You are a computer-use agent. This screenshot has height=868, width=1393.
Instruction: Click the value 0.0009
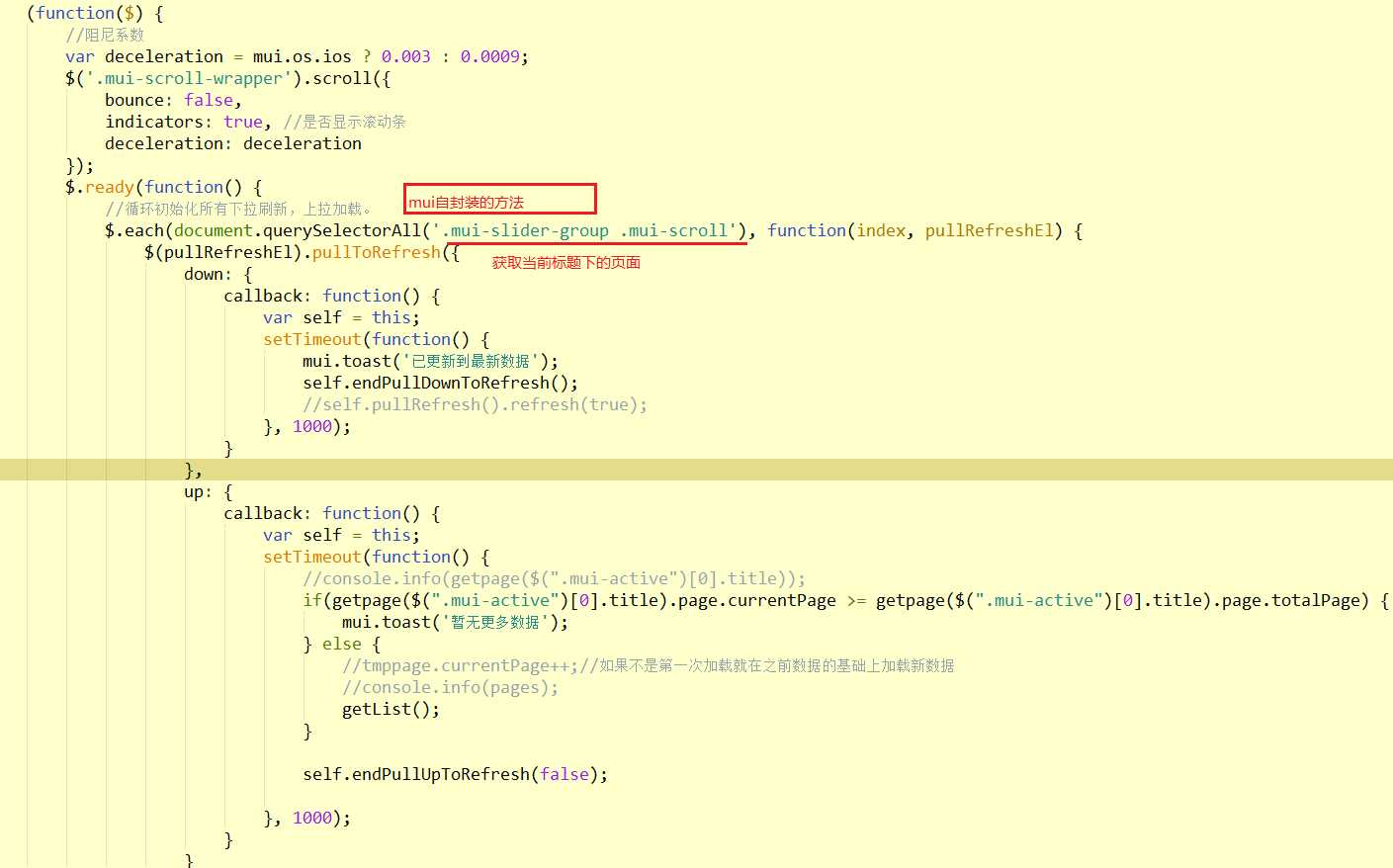[x=490, y=56]
